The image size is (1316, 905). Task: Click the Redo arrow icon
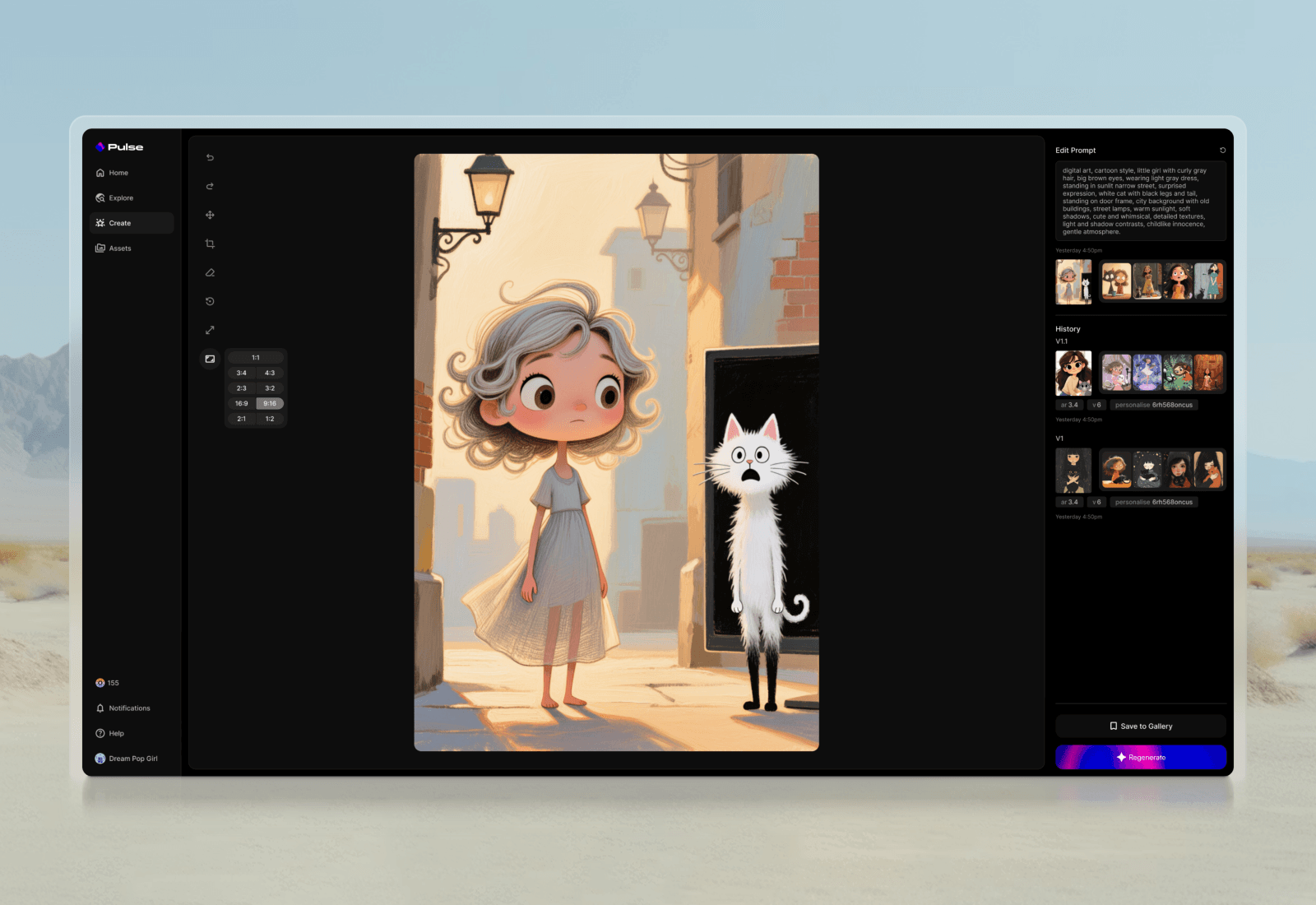[x=210, y=186]
